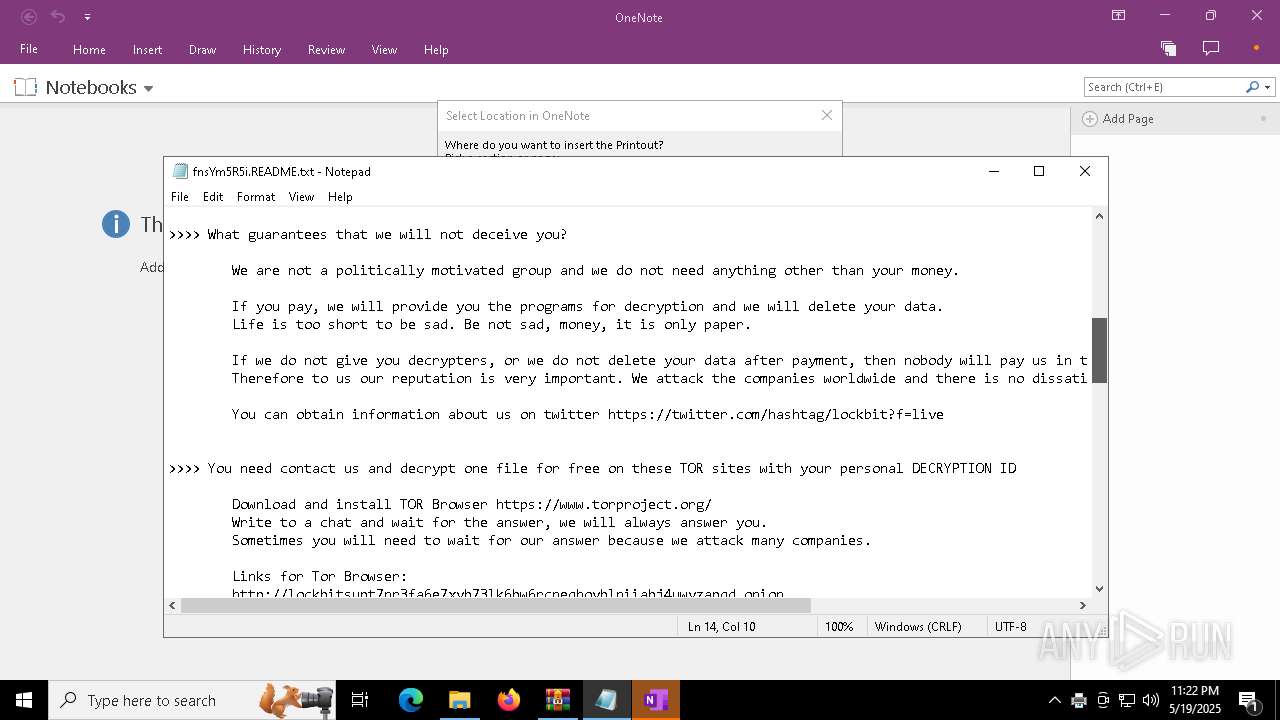This screenshot has height=720, width=1280.
Task: Click the blue information icon in OneNote
Action: pyautogui.click(x=116, y=224)
